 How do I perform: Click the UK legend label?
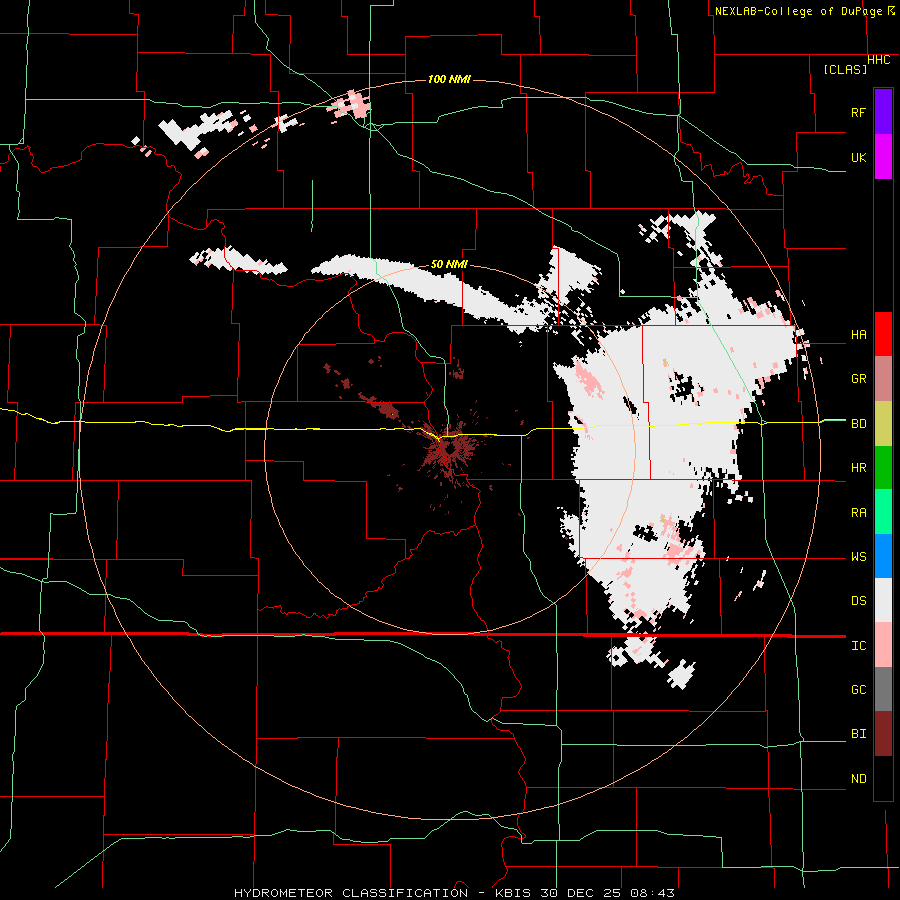pos(858,157)
